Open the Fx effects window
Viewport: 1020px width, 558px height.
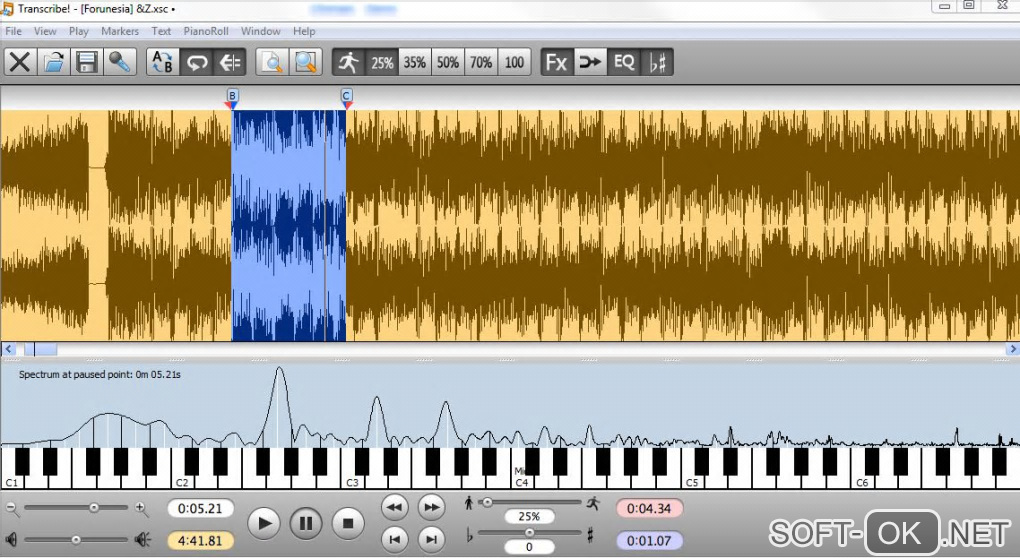click(x=557, y=62)
